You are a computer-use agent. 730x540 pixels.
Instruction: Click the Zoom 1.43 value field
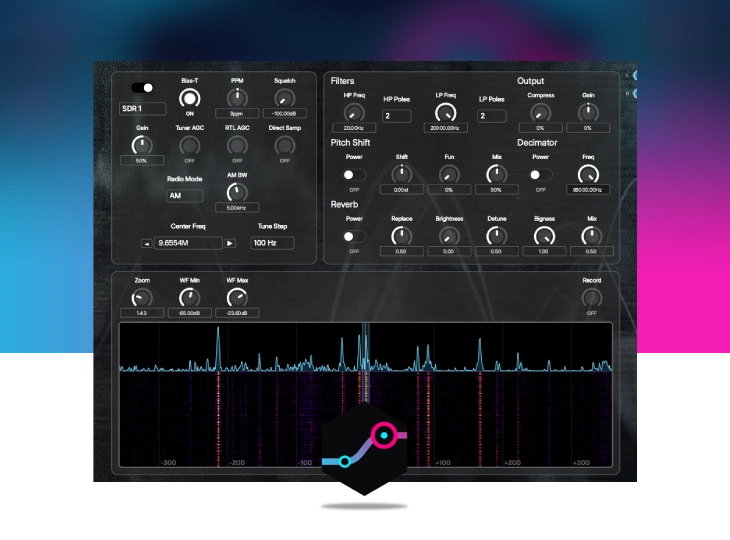[x=142, y=313]
